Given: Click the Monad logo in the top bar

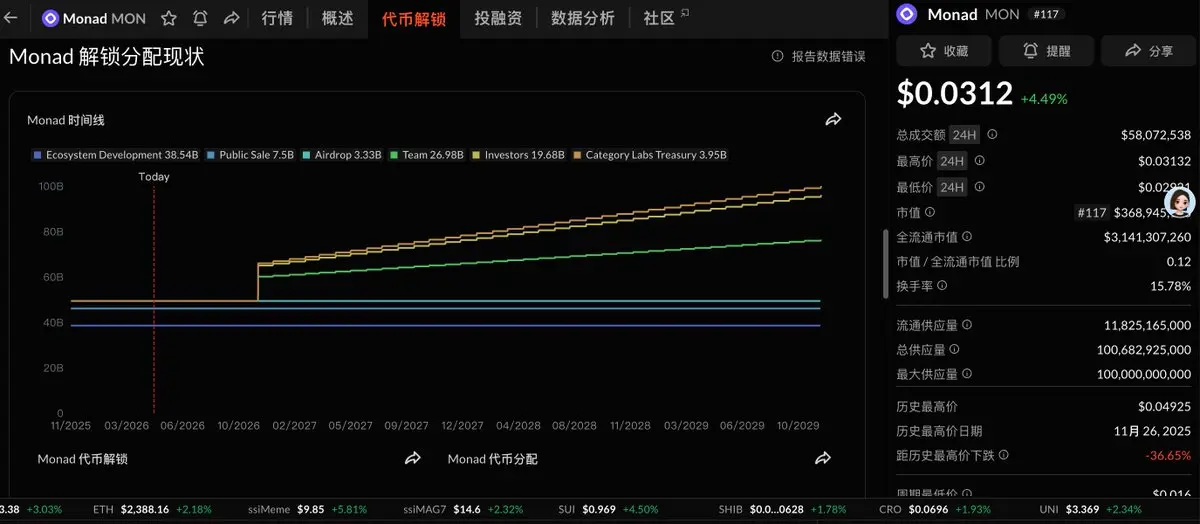Looking at the screenshot, I should [50, 18].
